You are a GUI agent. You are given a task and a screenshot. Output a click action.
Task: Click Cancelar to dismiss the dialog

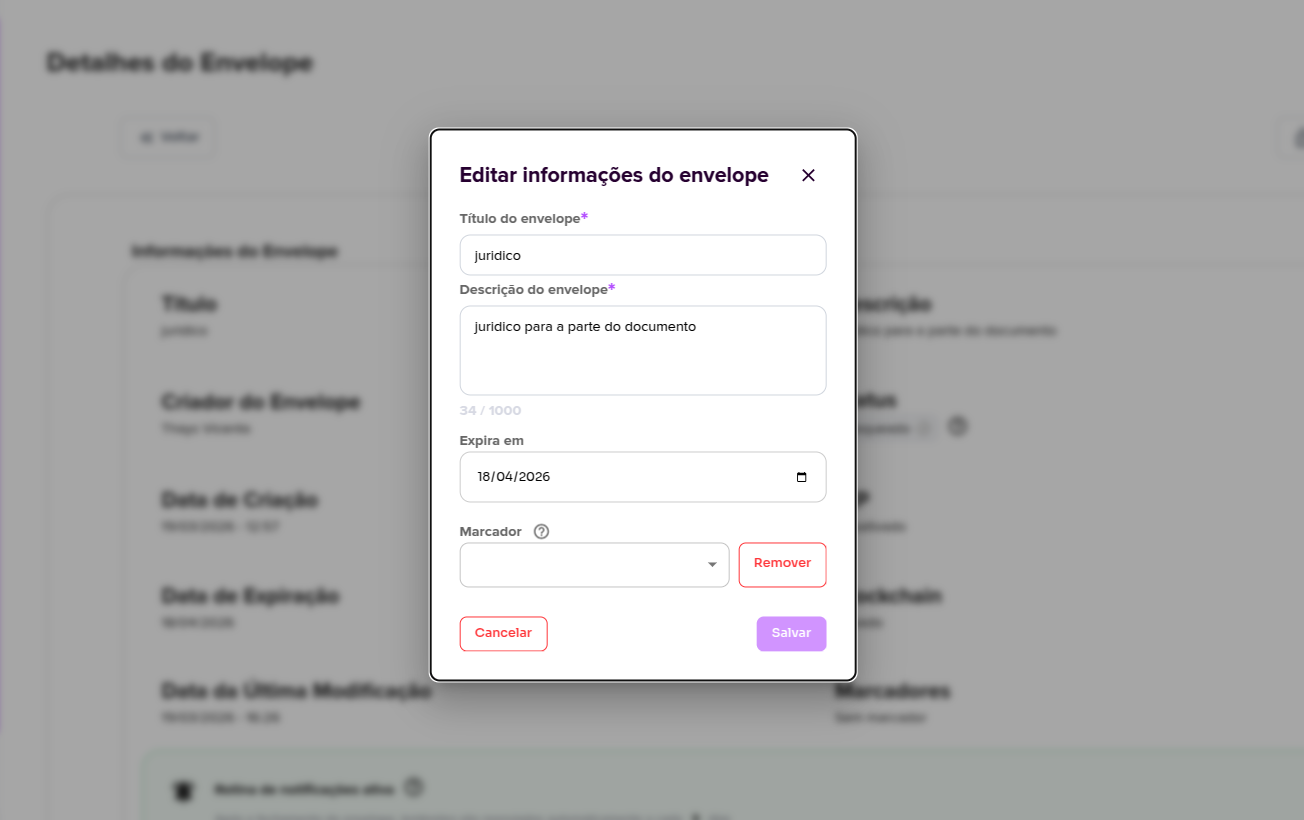[x=503, y=633]
